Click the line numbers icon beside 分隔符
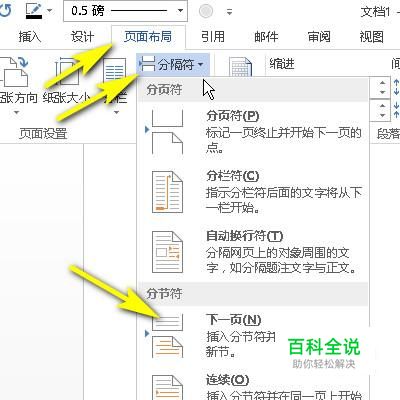 tap(240, 67)
